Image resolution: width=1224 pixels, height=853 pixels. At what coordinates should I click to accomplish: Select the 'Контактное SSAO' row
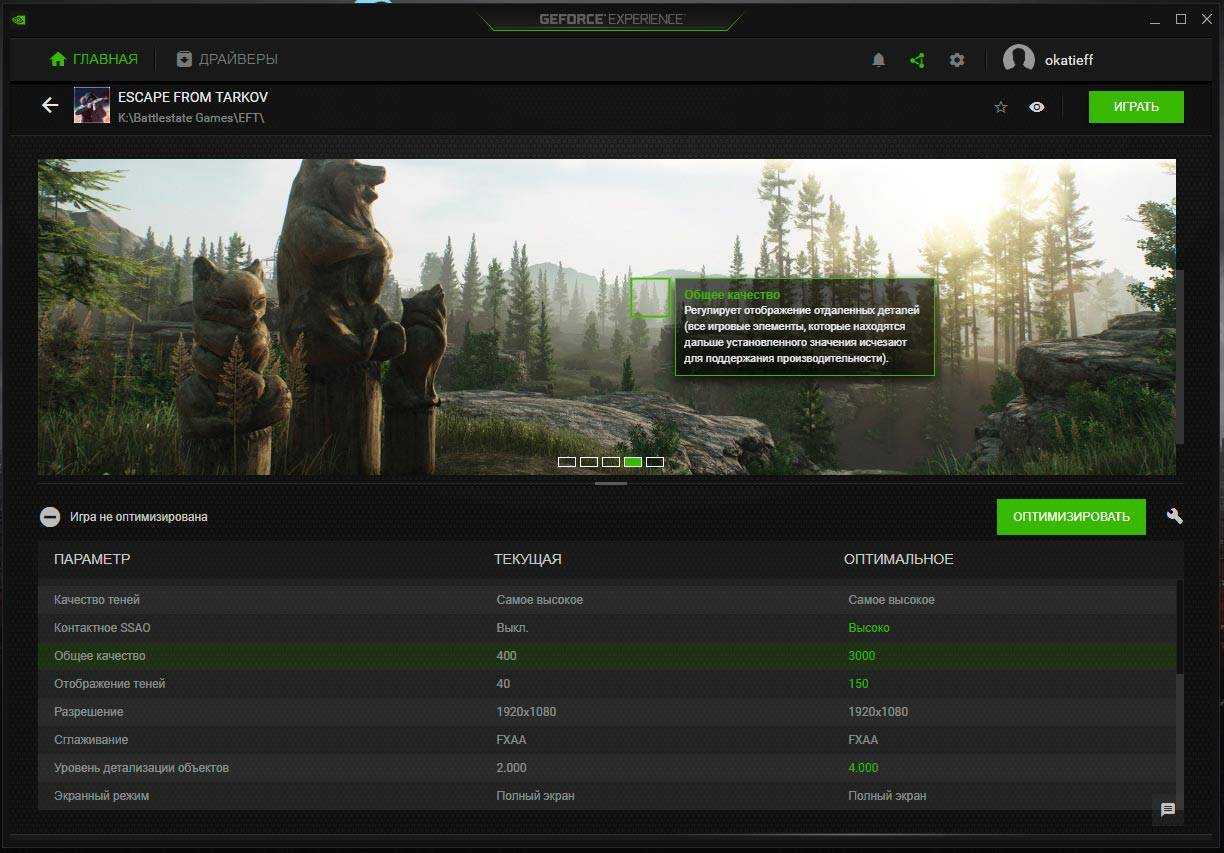[x=607, y=628]
